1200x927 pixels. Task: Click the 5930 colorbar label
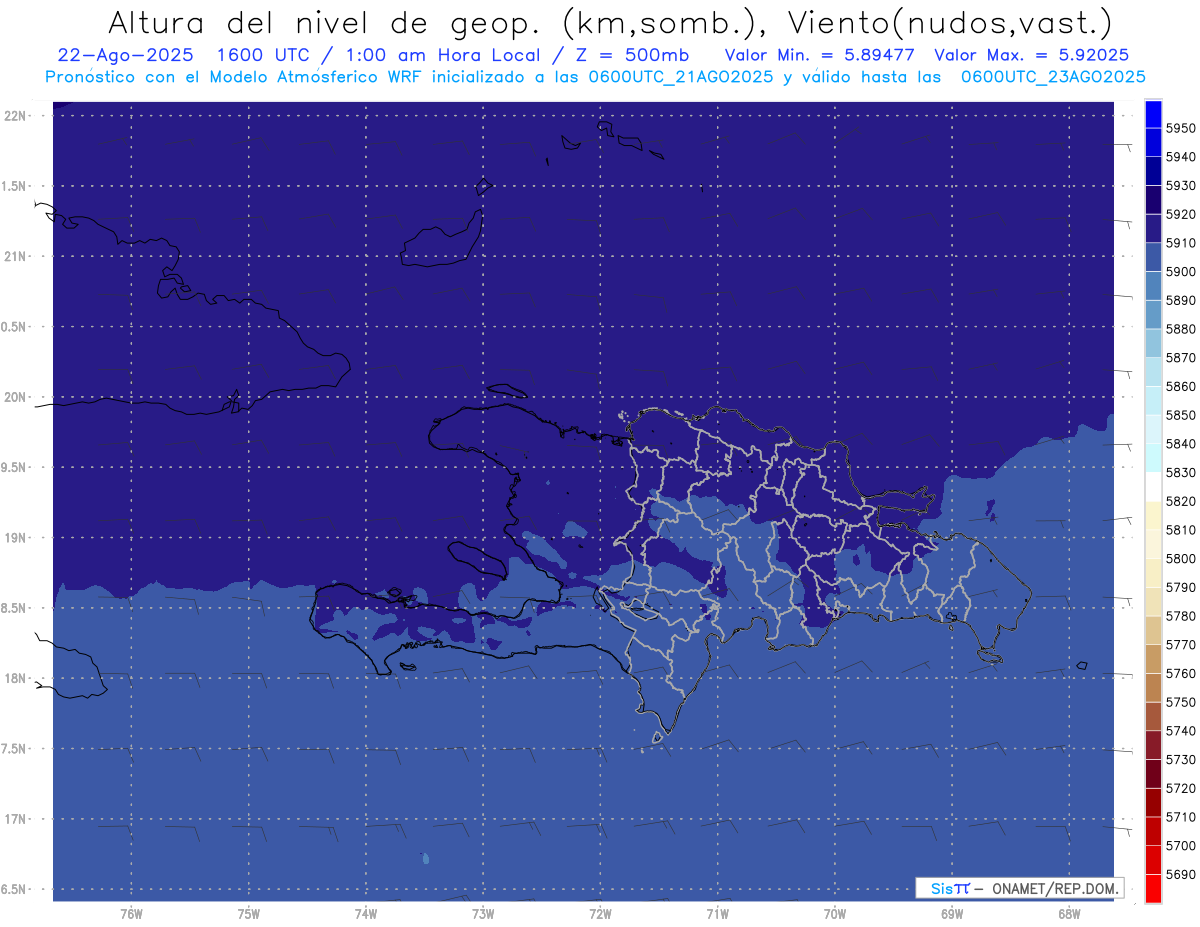(x=1181, y=186)
